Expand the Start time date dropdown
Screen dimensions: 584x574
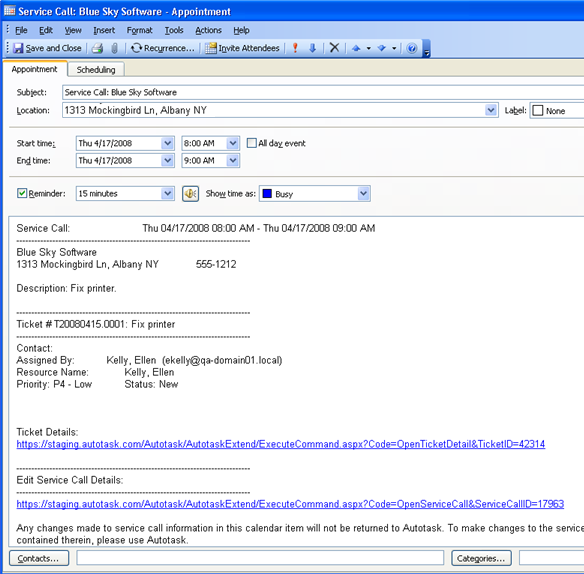click(x=168, y=143)
